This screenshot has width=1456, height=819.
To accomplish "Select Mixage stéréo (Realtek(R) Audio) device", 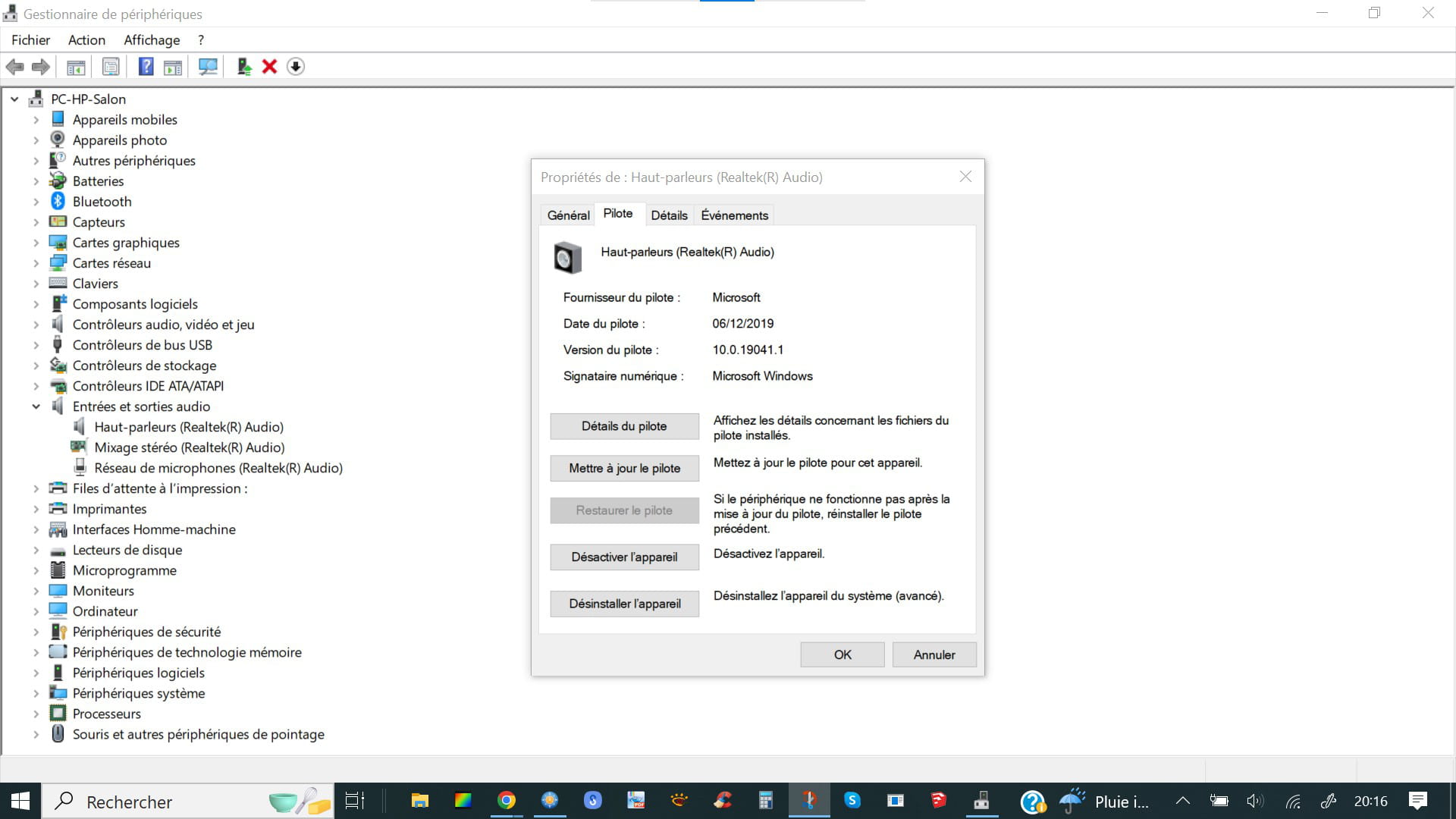I will [189, 447].
